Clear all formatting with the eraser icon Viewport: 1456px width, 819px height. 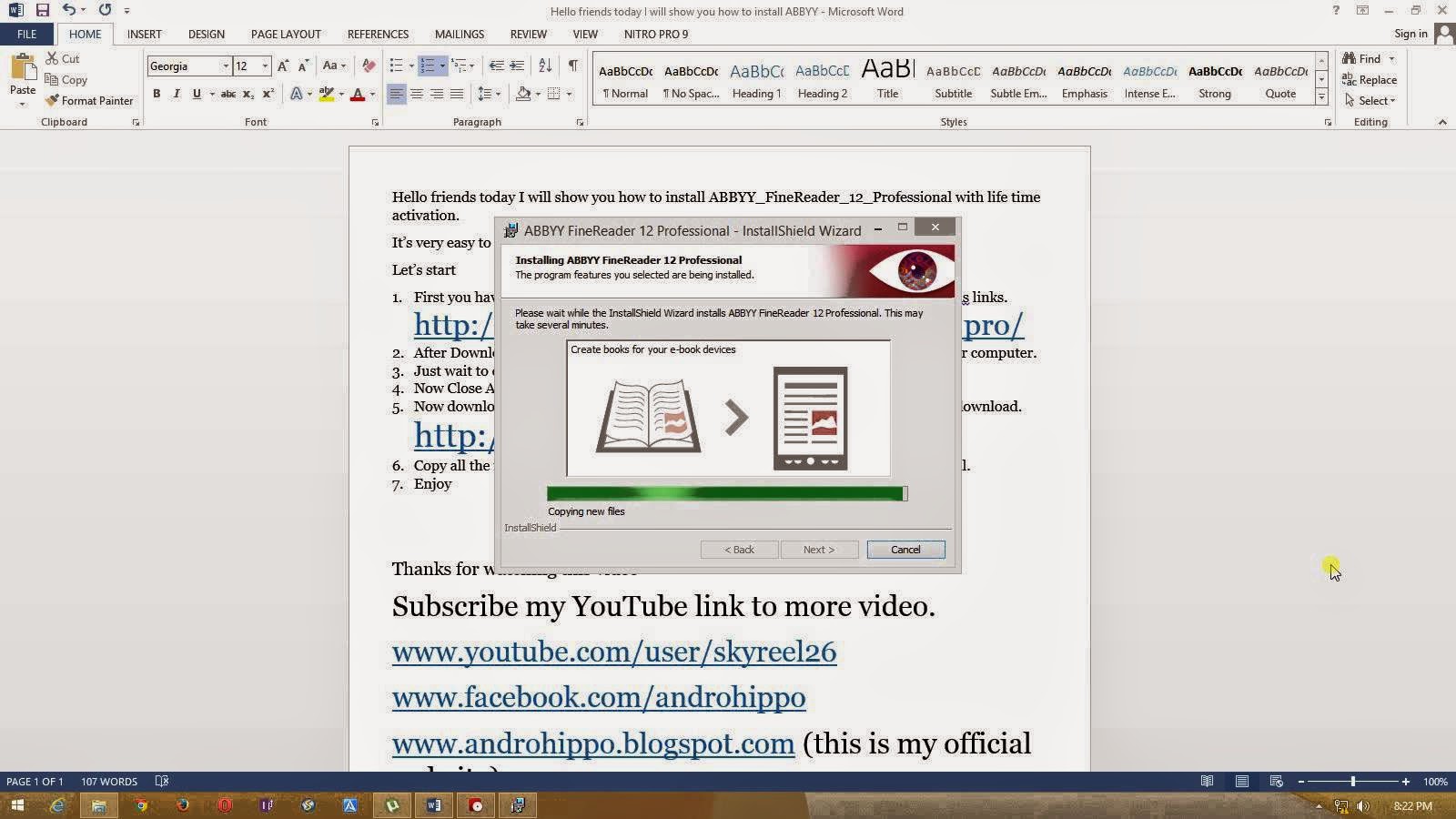click(x=369, y=66)
